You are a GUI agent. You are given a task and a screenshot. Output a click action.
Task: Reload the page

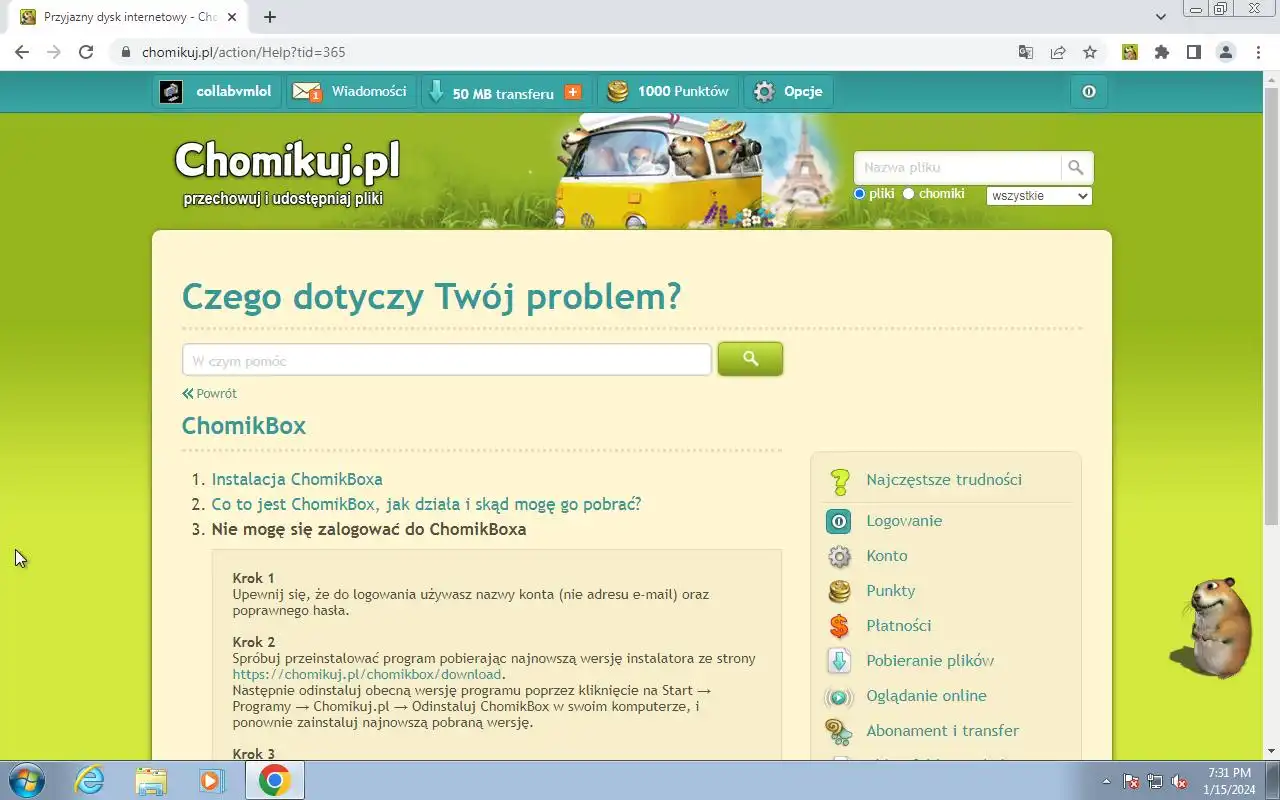[86, 52]
